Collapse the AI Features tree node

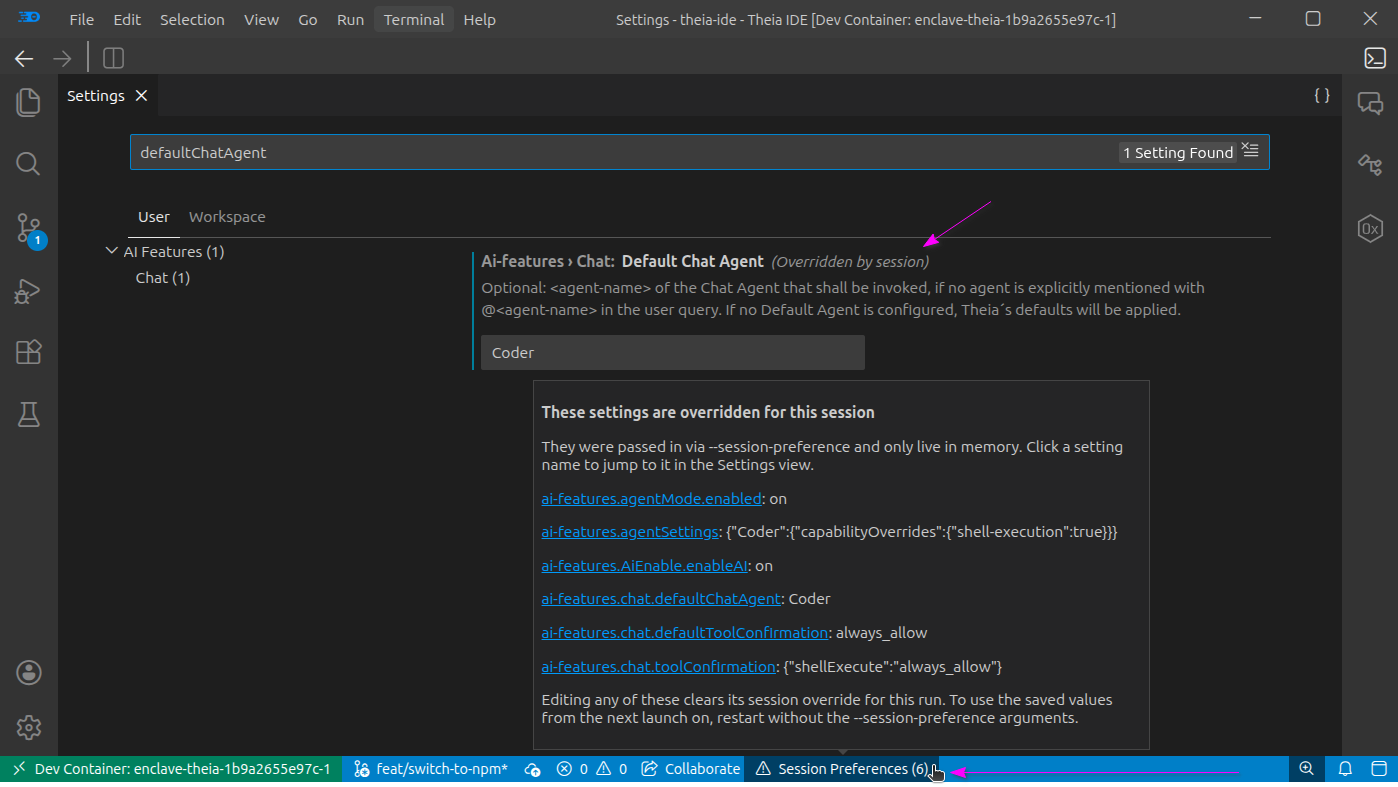tap(111, 251)
